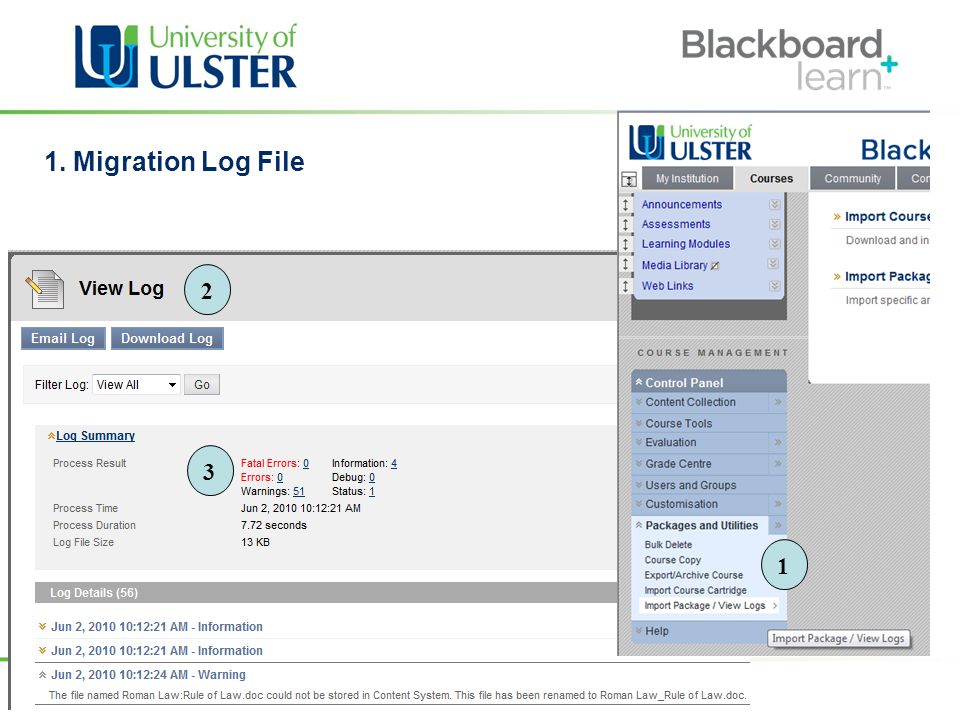Collapse the Packages and Utilities section
Screen dimensions: 960x720
point(638,525)
